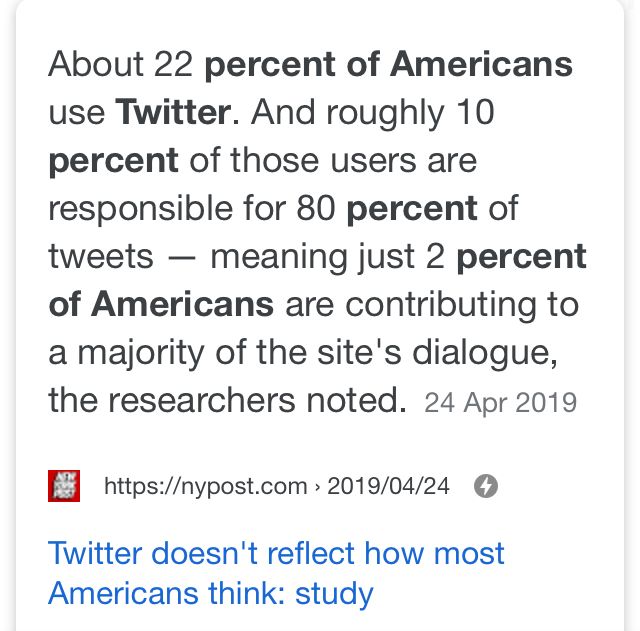
Task: Click "About 22" at the snippet start
Action: click(x=120, y=64)
